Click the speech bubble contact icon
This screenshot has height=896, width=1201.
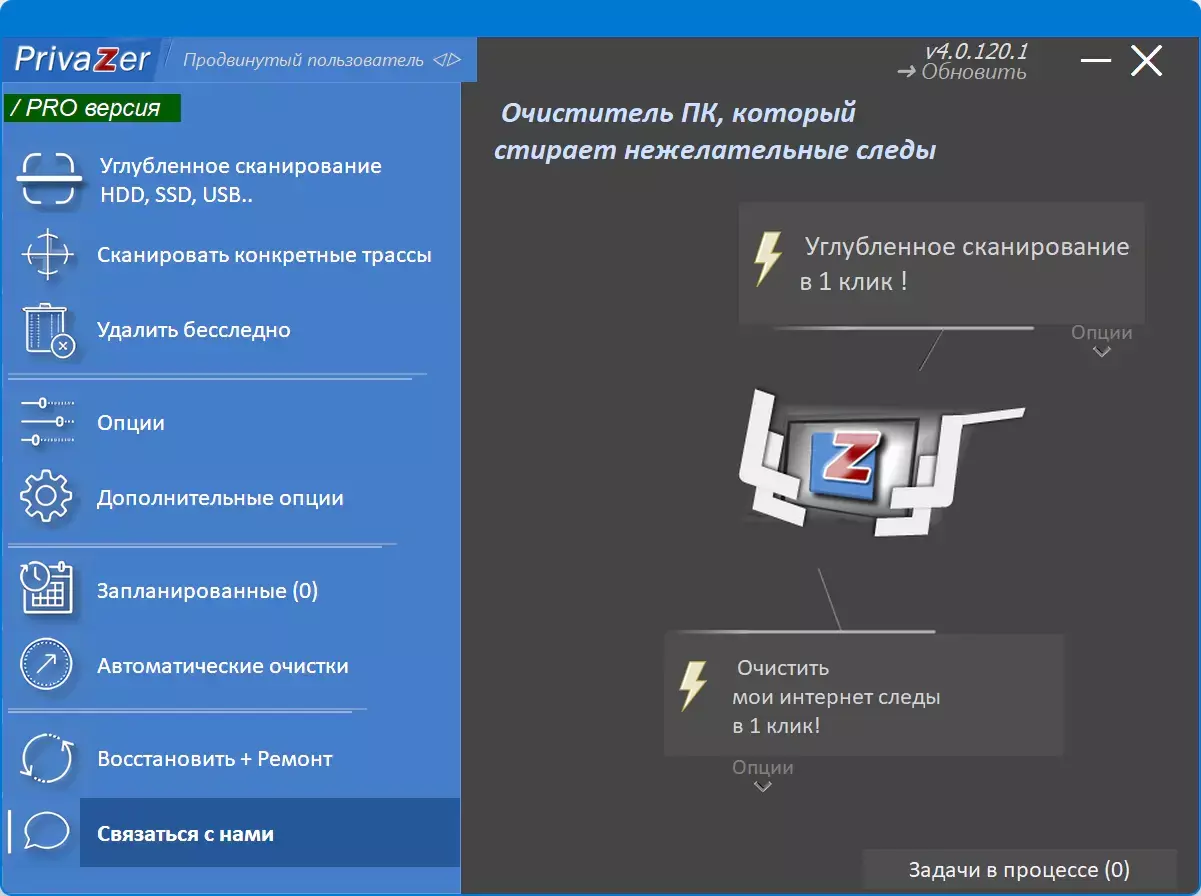[x=47, y=831]
